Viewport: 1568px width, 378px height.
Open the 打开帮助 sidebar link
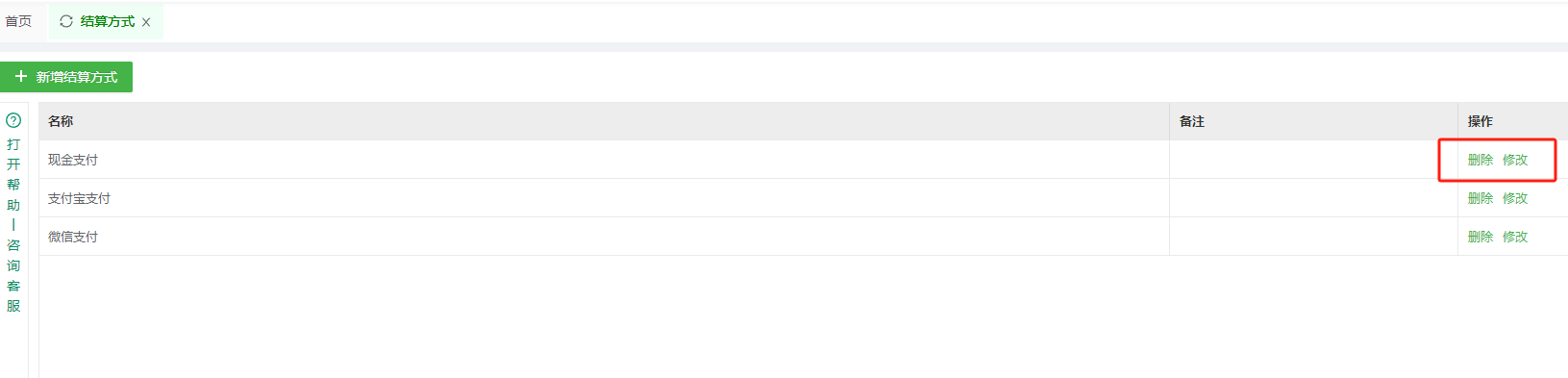(x=13, y=174)
